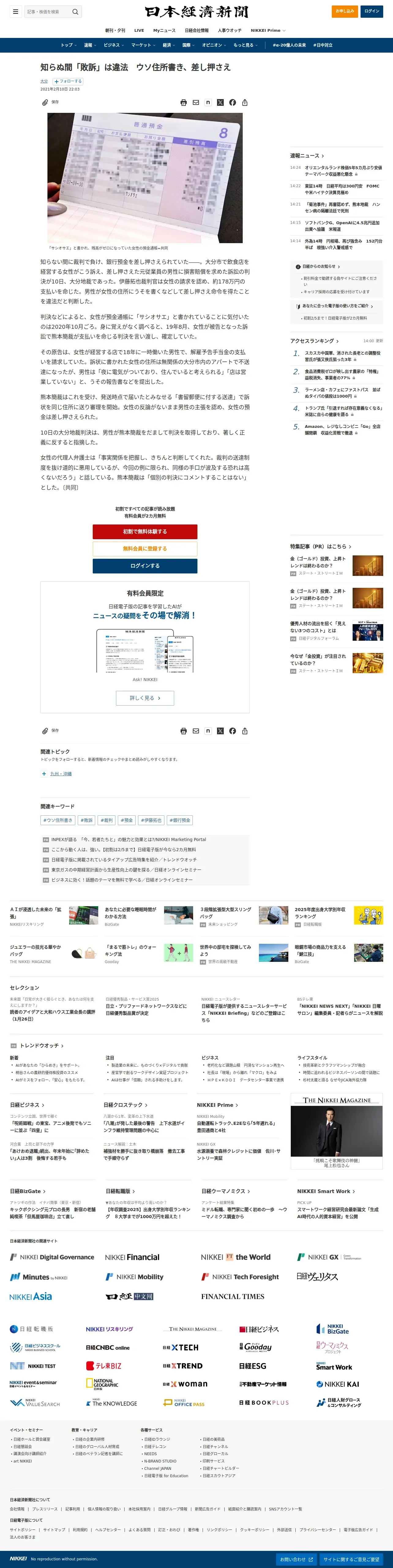
Task: Open the 日経会社情報 menu item
Action: click(197, 31)
